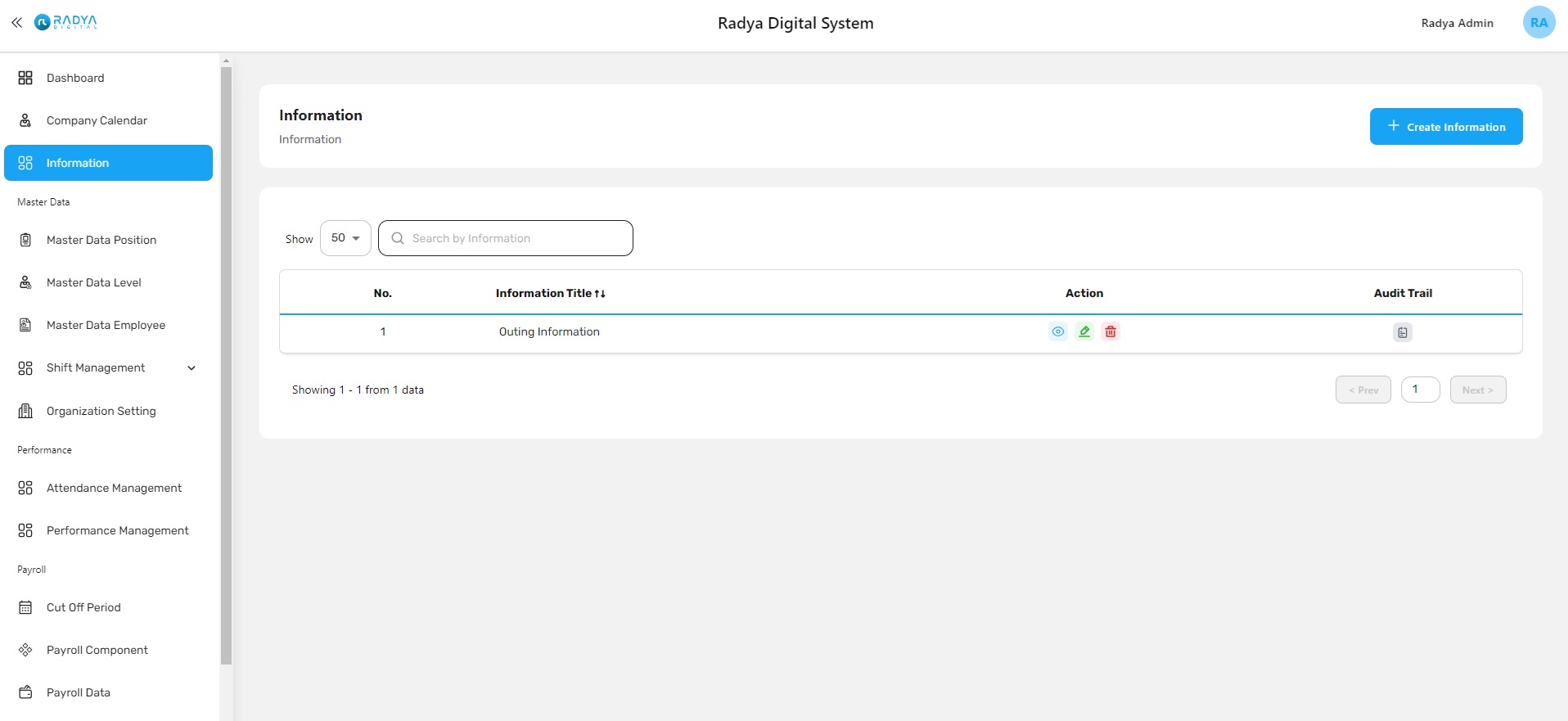This screenshot has height=721, width=1568.
Task: Click the RA user avatar
Action: tap(1538, 23)
